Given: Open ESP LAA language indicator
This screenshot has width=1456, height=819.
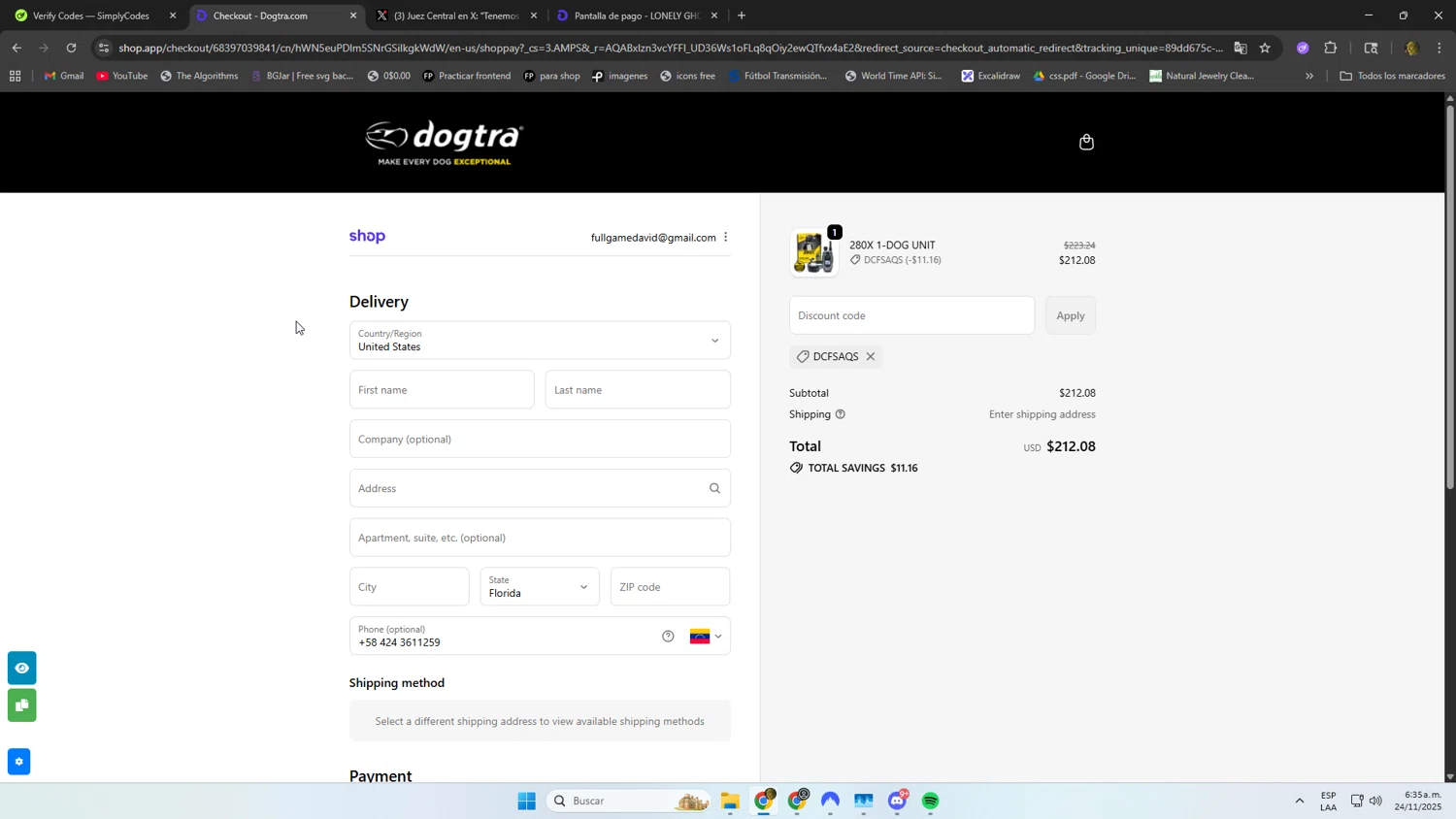Looking at the screenshot, I should click(x=1328, y=801).
